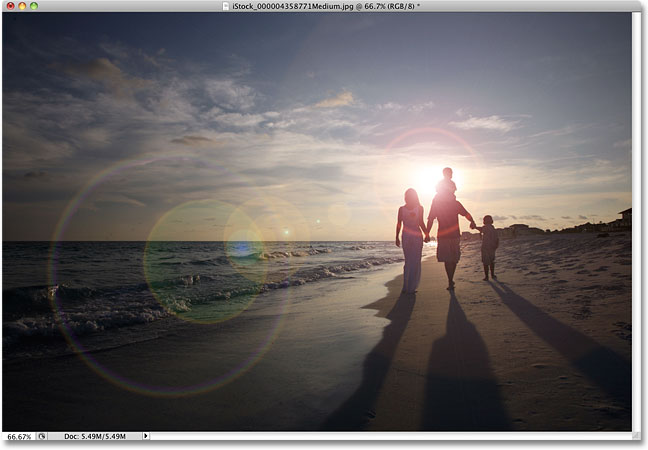Close the document with the red button
Screen dimensions: 648x450
pos(11,6)
